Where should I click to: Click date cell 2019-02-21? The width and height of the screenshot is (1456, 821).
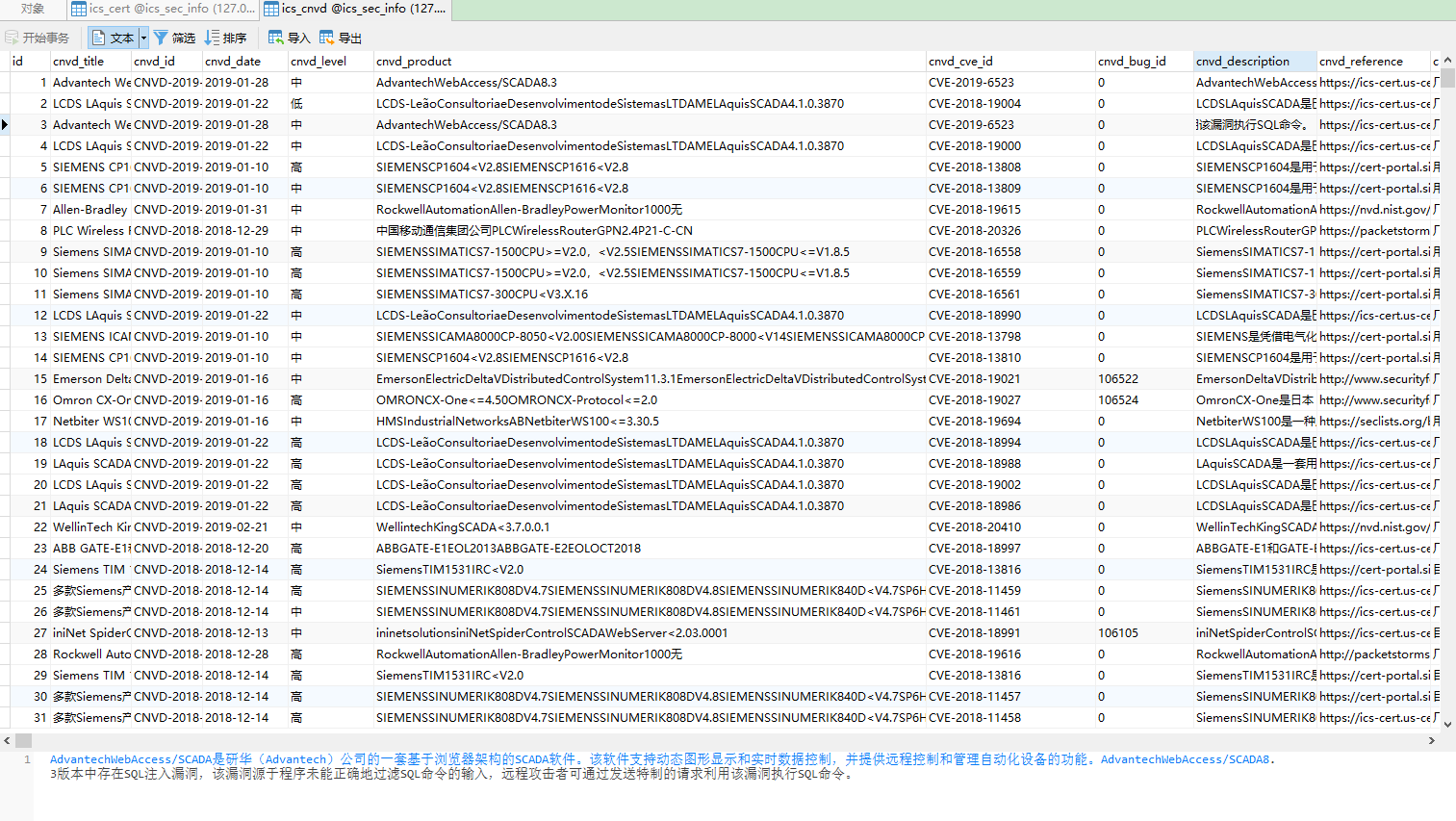(245, 526)
